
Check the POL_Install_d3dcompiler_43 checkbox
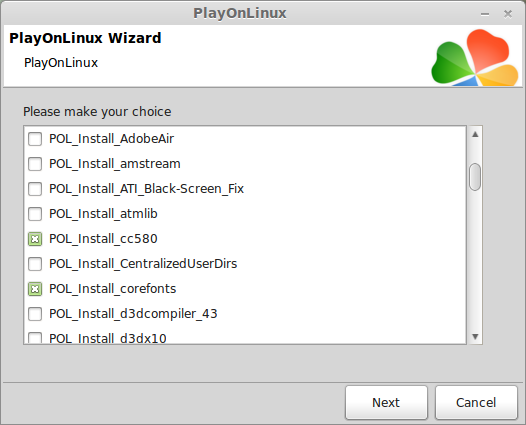pos(35,314)
